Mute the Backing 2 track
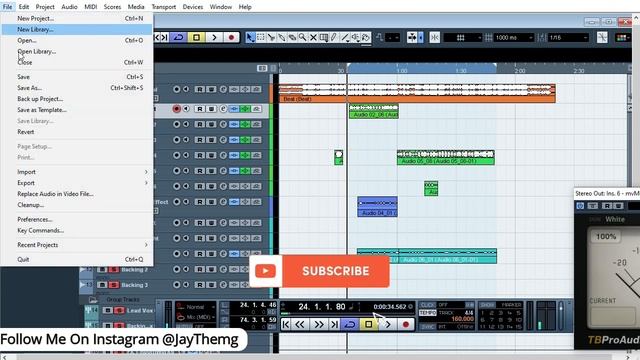This screenshot has height=360, width=640. pos(102,269)
